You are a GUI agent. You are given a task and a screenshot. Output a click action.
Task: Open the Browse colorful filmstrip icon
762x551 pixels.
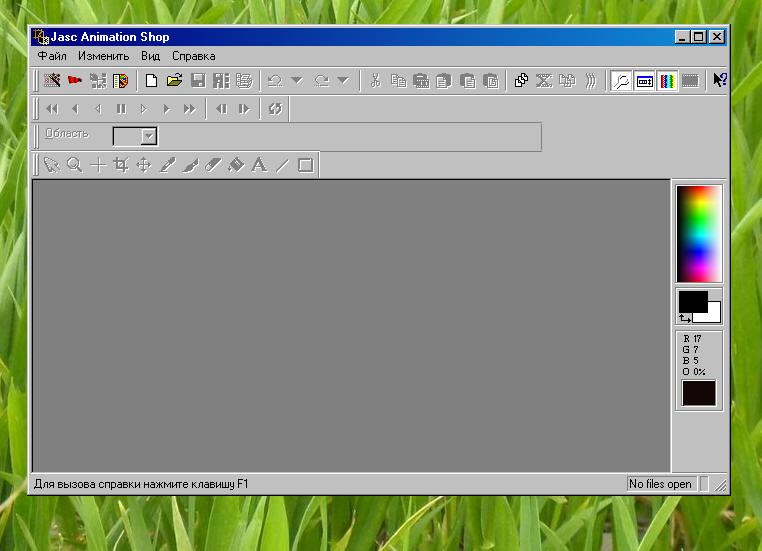pos(121,81)
